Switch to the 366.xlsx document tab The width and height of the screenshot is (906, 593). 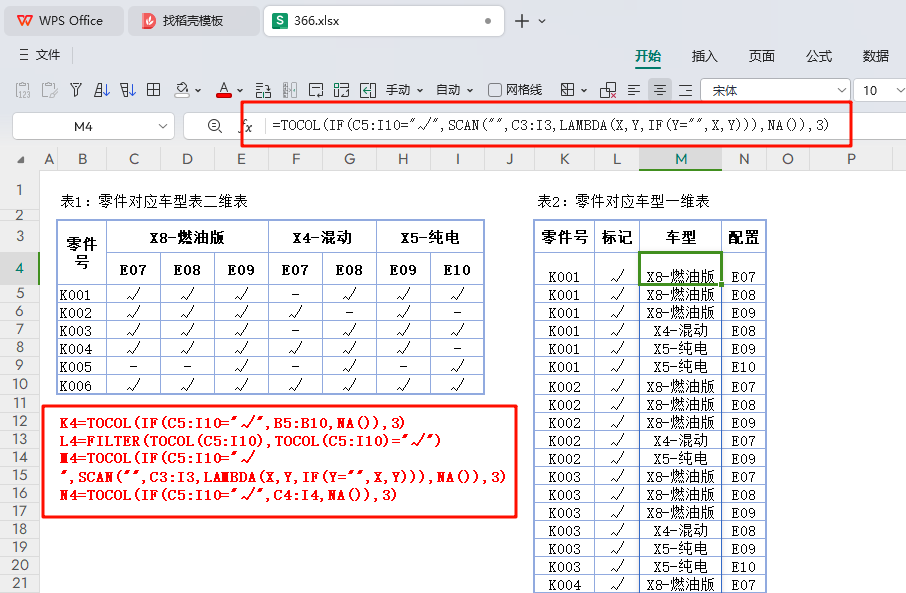[x=384, y=21]
